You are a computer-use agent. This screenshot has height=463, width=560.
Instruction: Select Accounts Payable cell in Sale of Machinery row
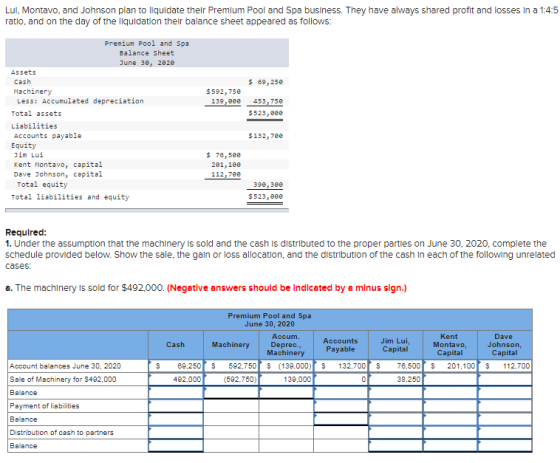341,379
